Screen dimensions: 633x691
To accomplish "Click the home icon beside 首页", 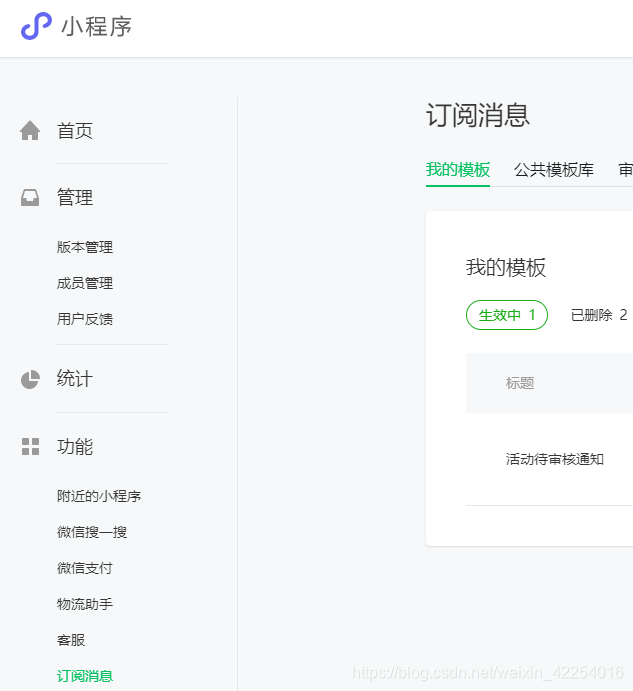I will click(30, 130).
